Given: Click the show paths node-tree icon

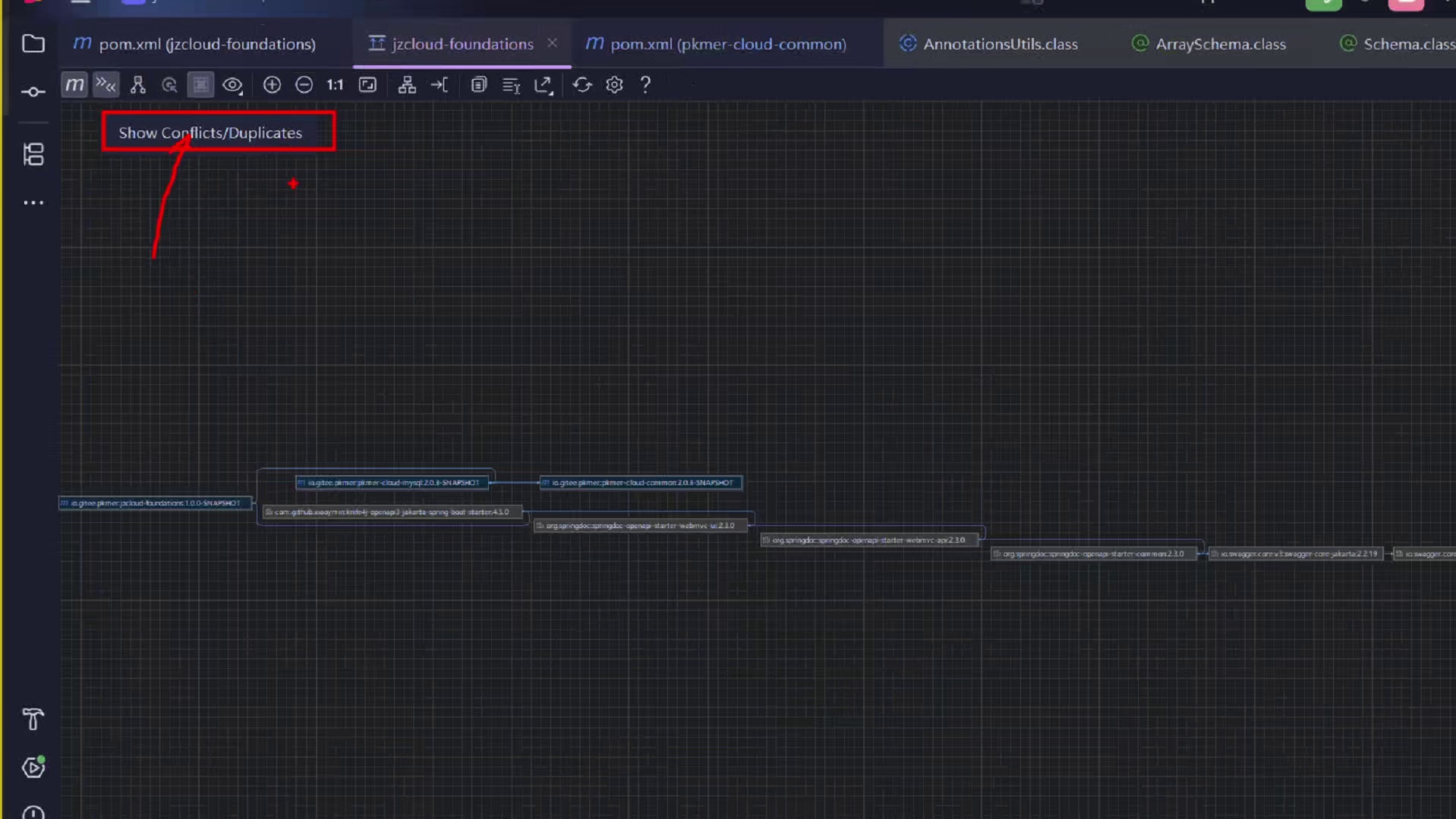Looking at the screenshot, I should click(137, 85).
